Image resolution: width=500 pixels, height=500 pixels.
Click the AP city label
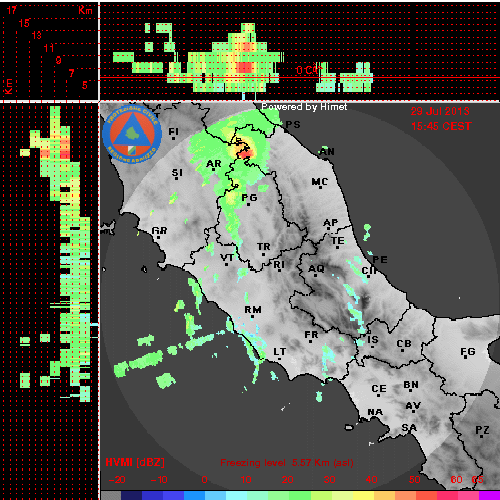pyautogui.click(x=331, y=223)
